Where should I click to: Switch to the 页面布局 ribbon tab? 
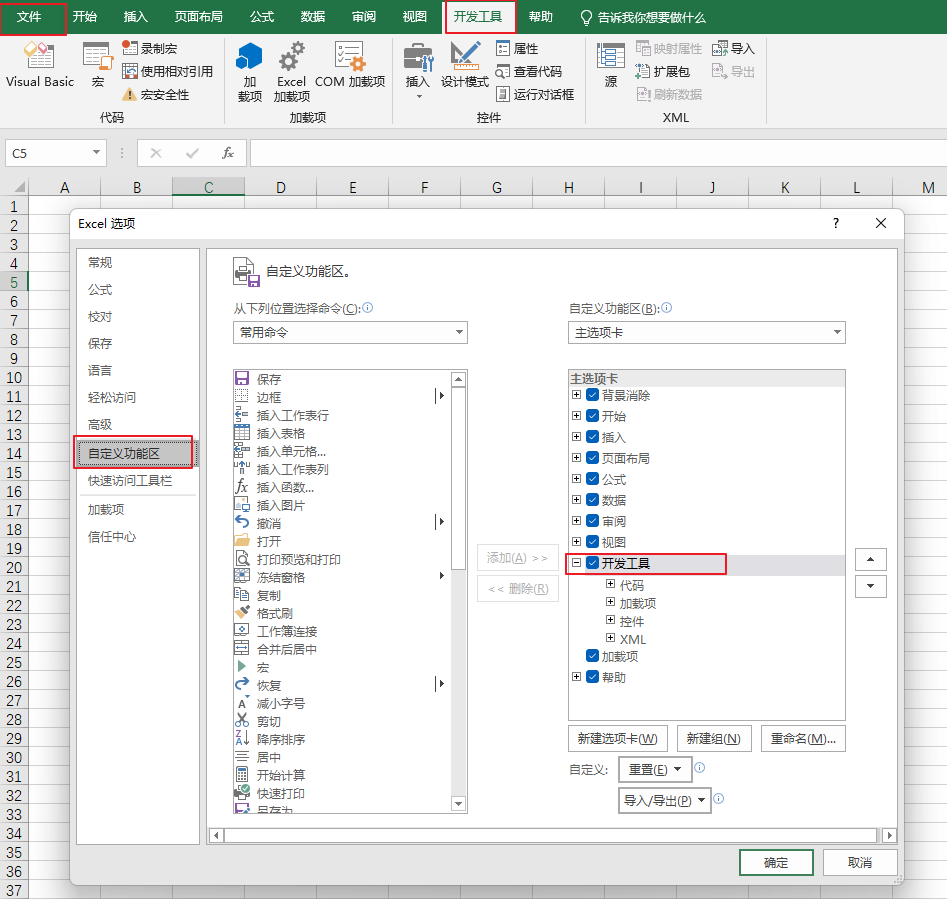click(x=198, y=17)
